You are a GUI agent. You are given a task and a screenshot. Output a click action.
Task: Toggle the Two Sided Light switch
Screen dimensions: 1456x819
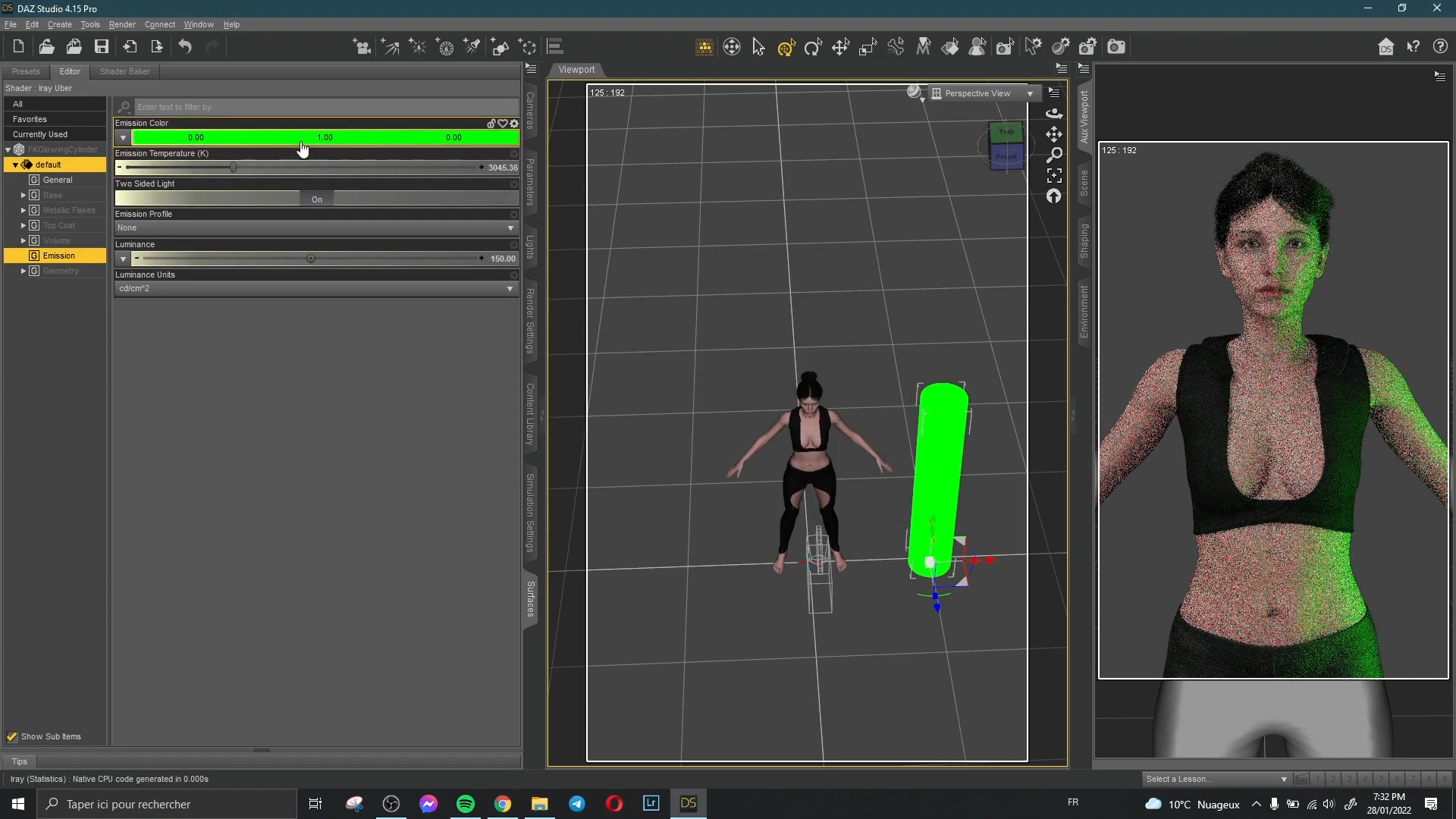317,199
